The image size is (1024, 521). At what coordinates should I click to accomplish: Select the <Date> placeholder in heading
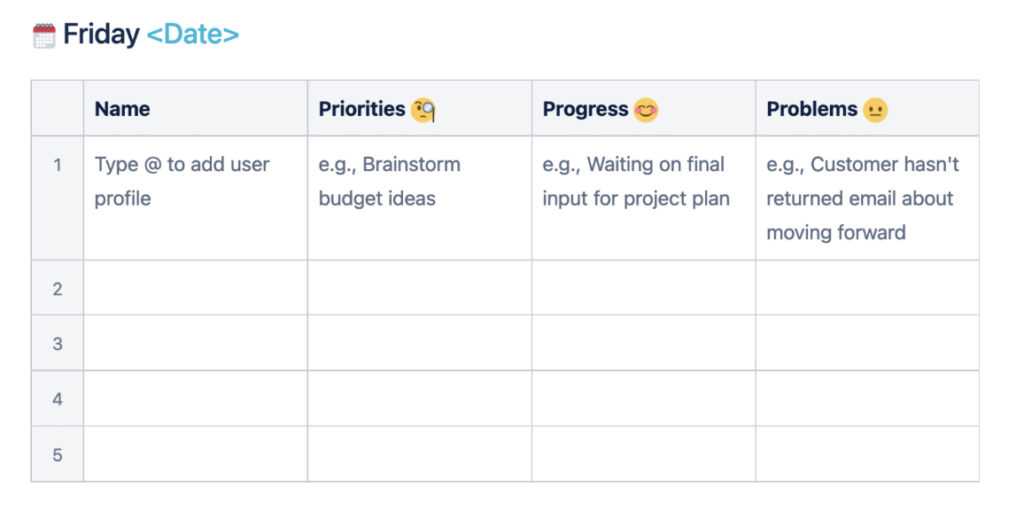pyautogui.click(x=193, y=34)
